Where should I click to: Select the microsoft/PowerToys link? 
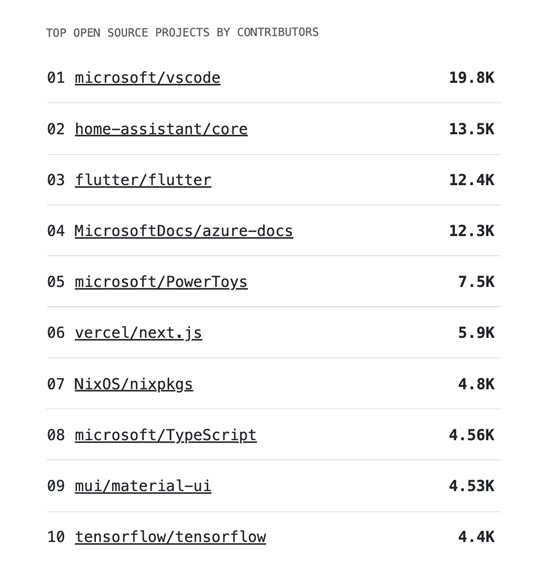tap(161, 282)
